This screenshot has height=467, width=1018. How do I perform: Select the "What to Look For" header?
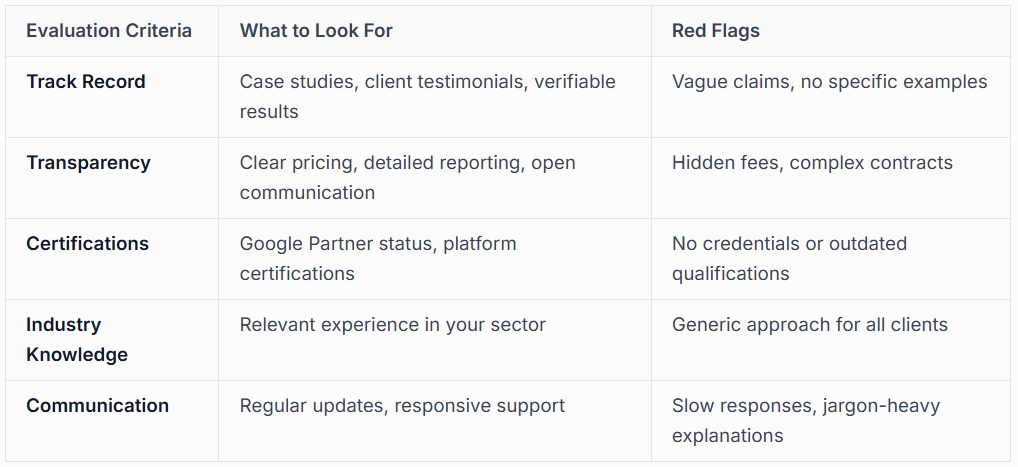(x=316, y=31)
